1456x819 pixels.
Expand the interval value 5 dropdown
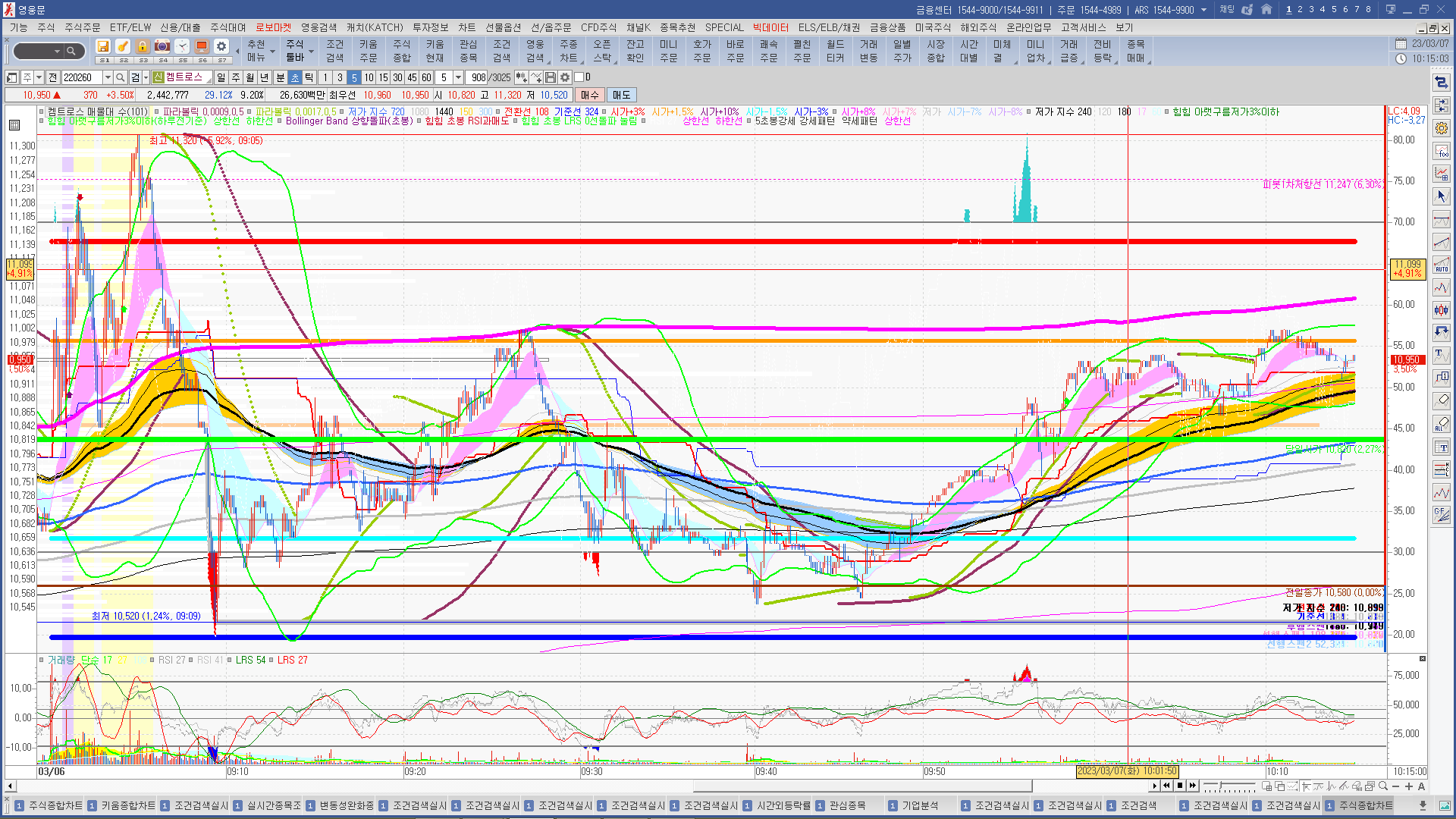pyautogui.click(x=458, y=77)
